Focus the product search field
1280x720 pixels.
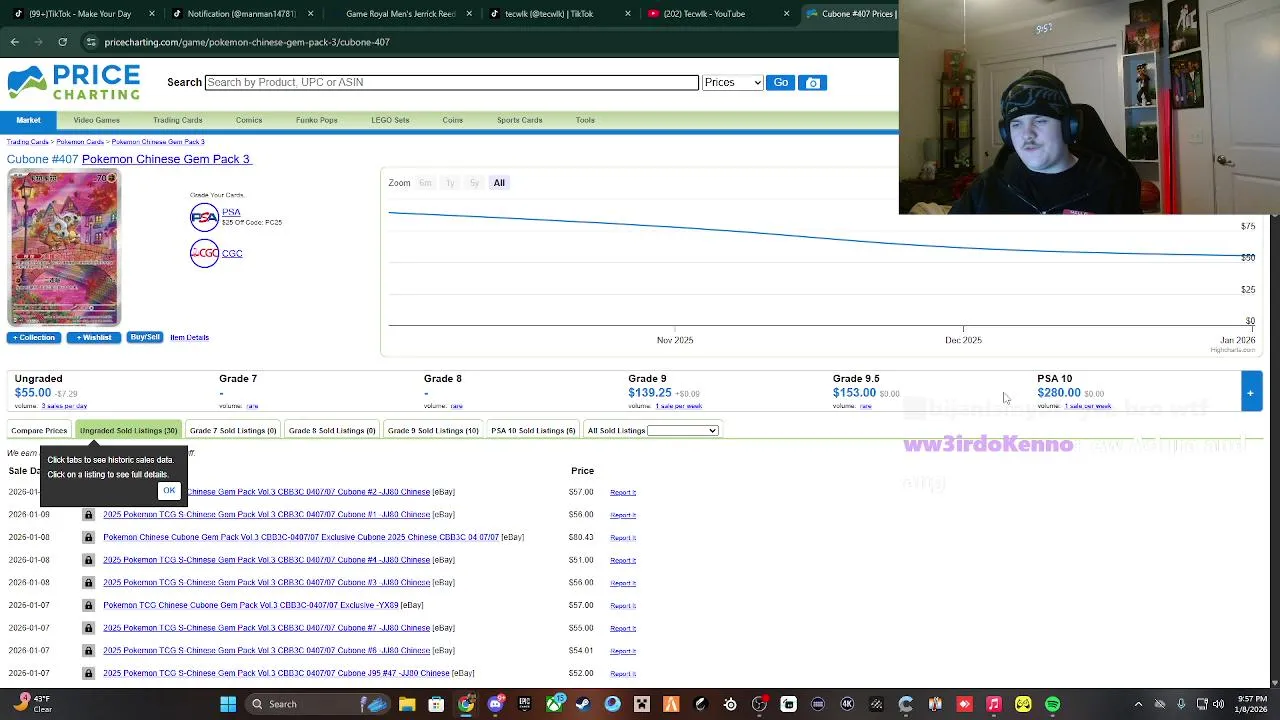pyautogui.click(x=451, y=82)
